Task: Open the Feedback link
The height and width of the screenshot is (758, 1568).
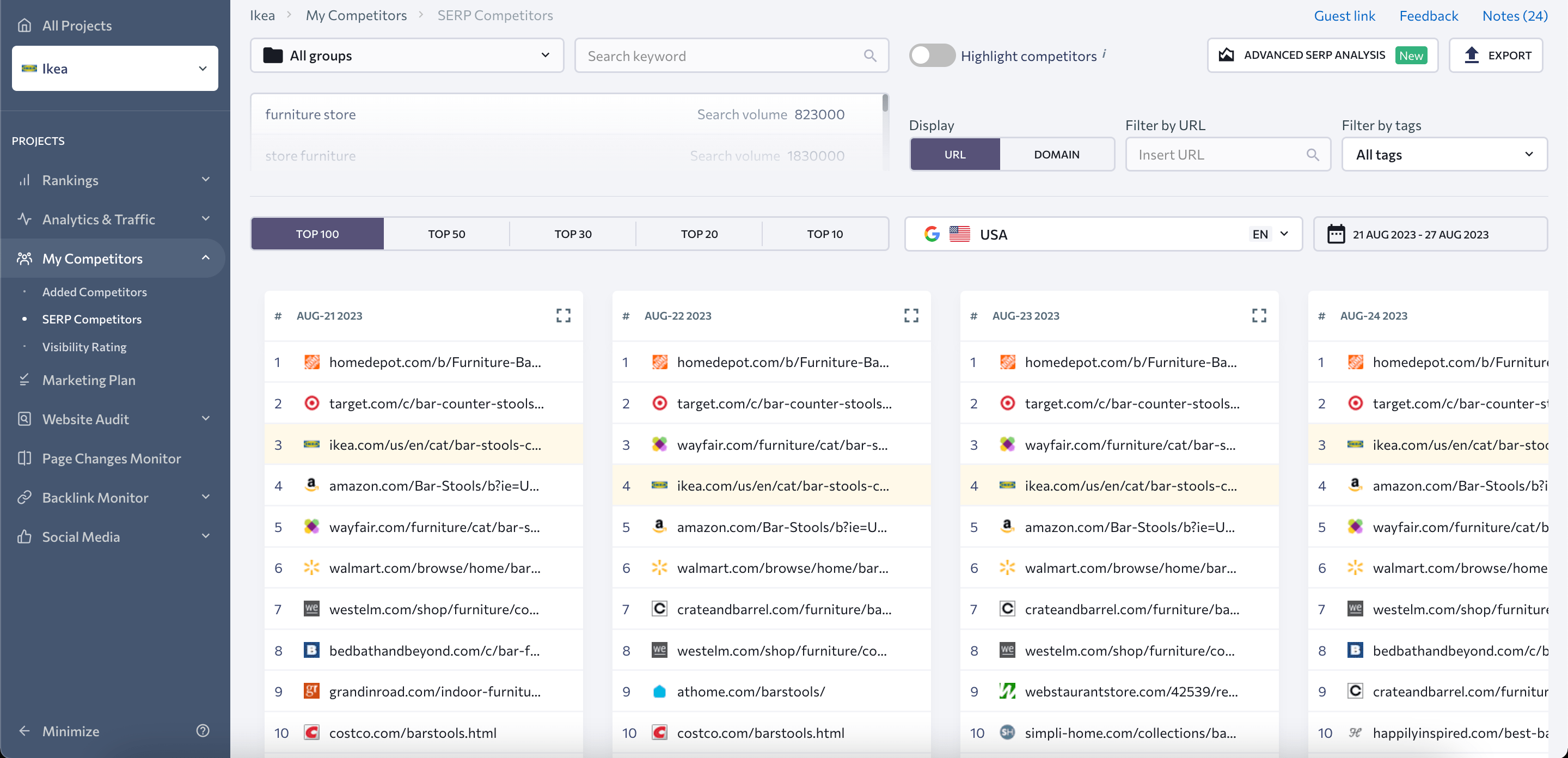Action: coord(1428,15)
